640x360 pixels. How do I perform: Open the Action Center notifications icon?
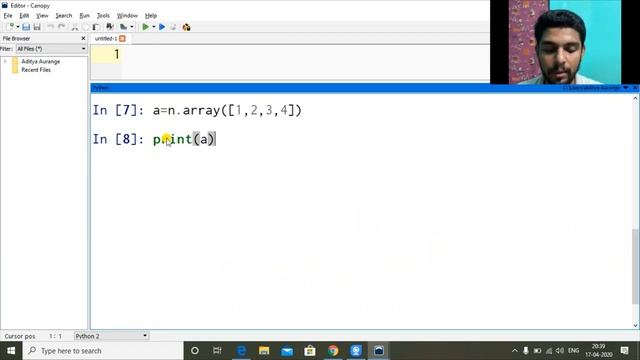624,351
